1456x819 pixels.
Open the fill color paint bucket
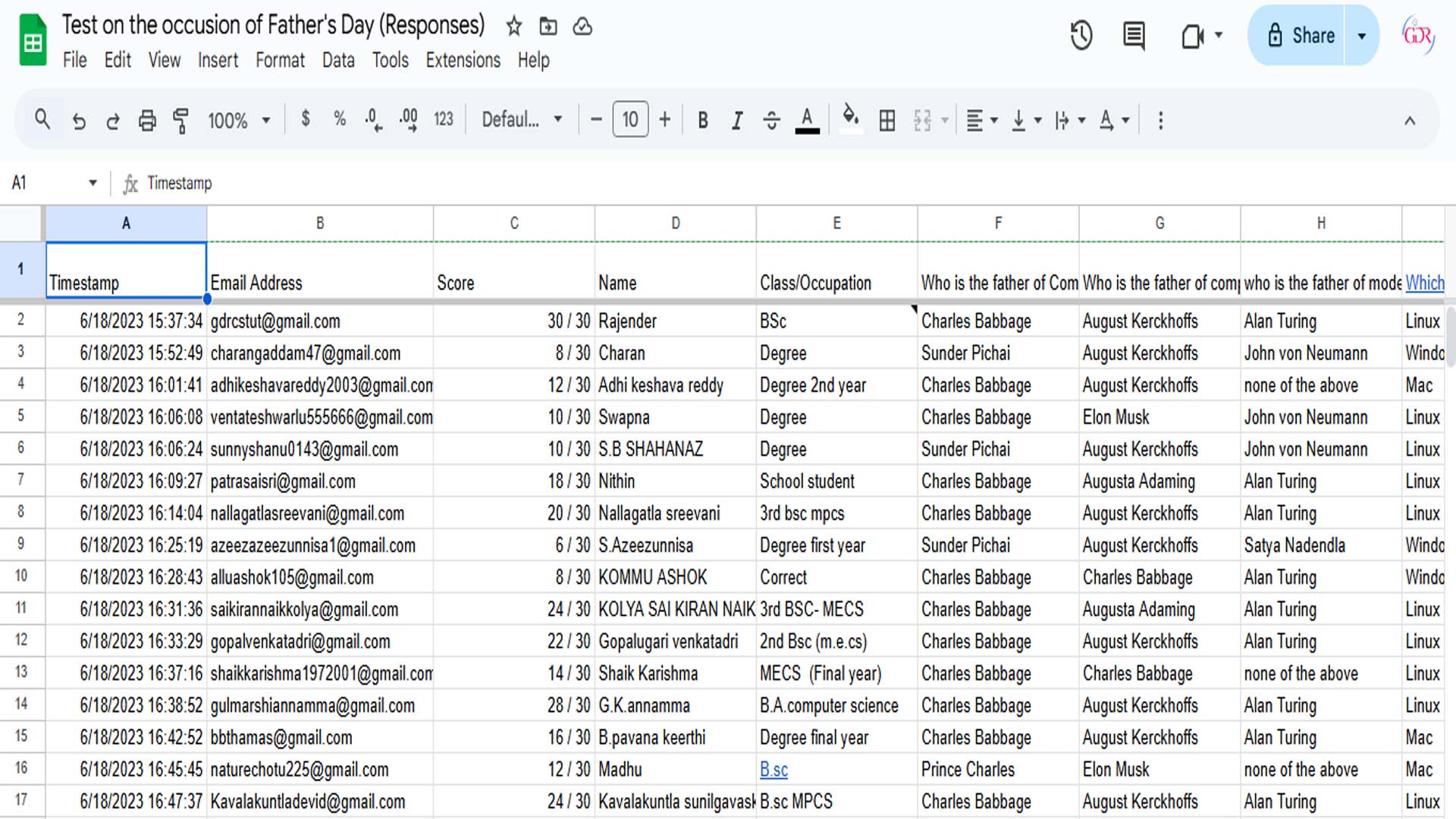[850, 118]
